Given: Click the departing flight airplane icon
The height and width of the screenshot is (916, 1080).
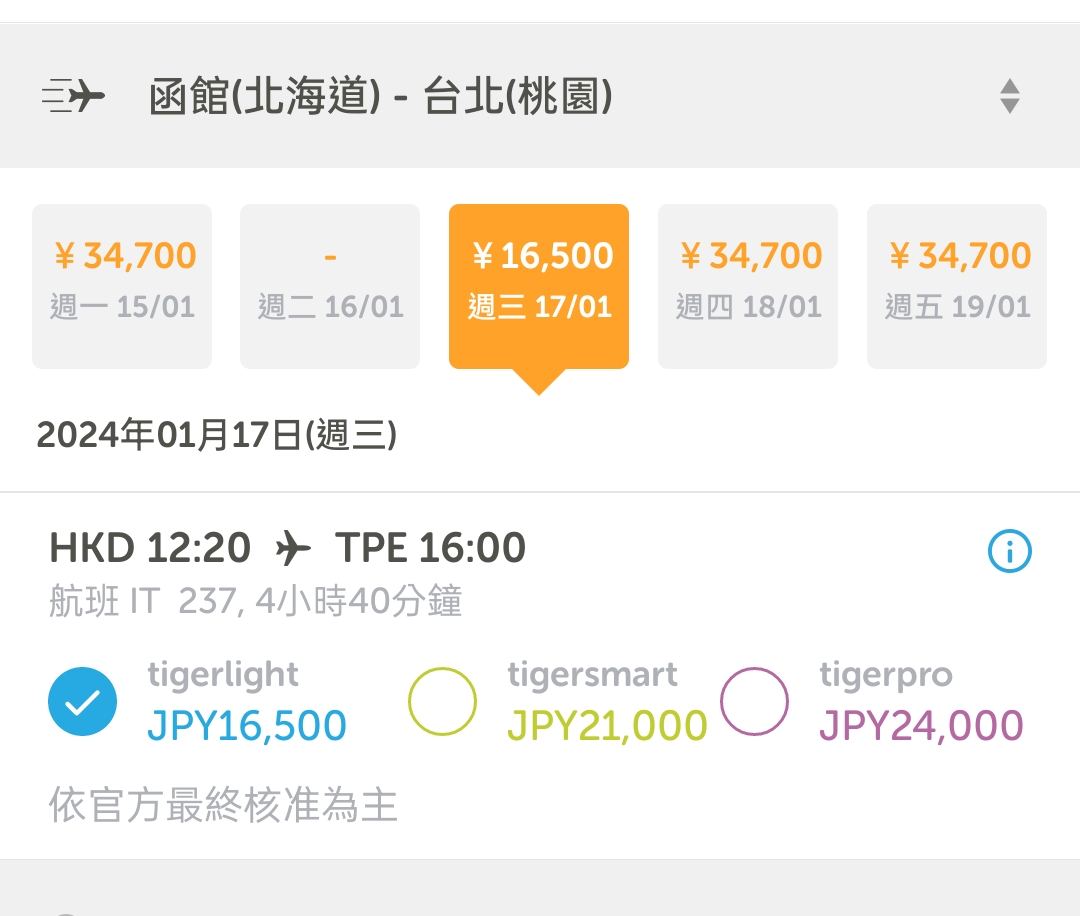Looking at the screenshot, I should (x=74, y=97).
